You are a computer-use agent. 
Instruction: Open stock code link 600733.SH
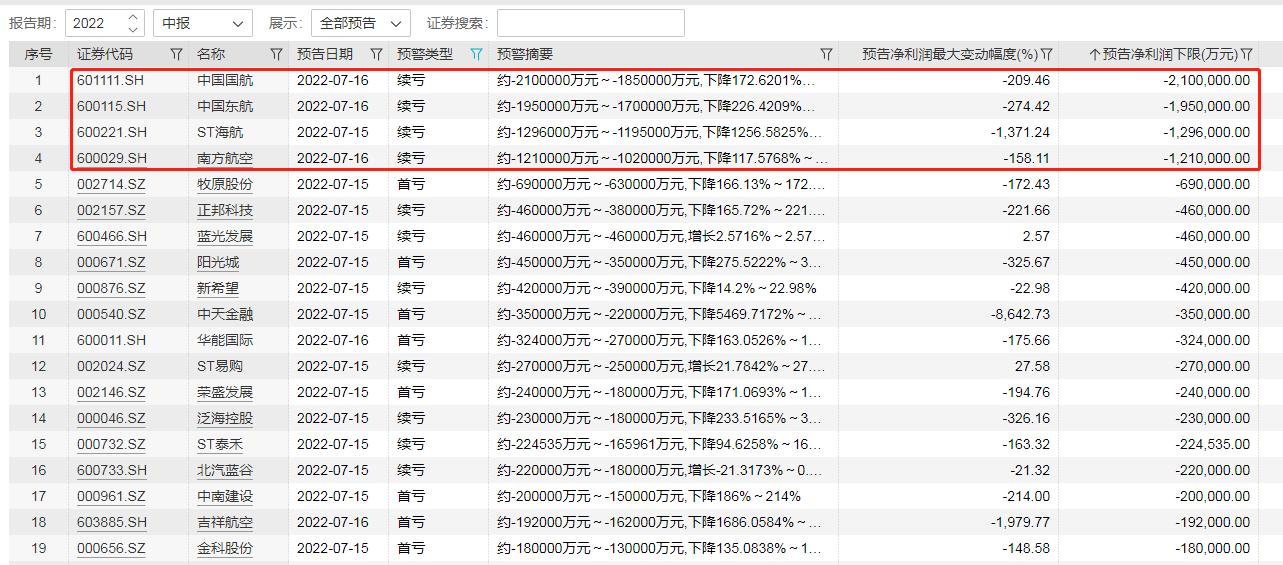pos(111,470)
